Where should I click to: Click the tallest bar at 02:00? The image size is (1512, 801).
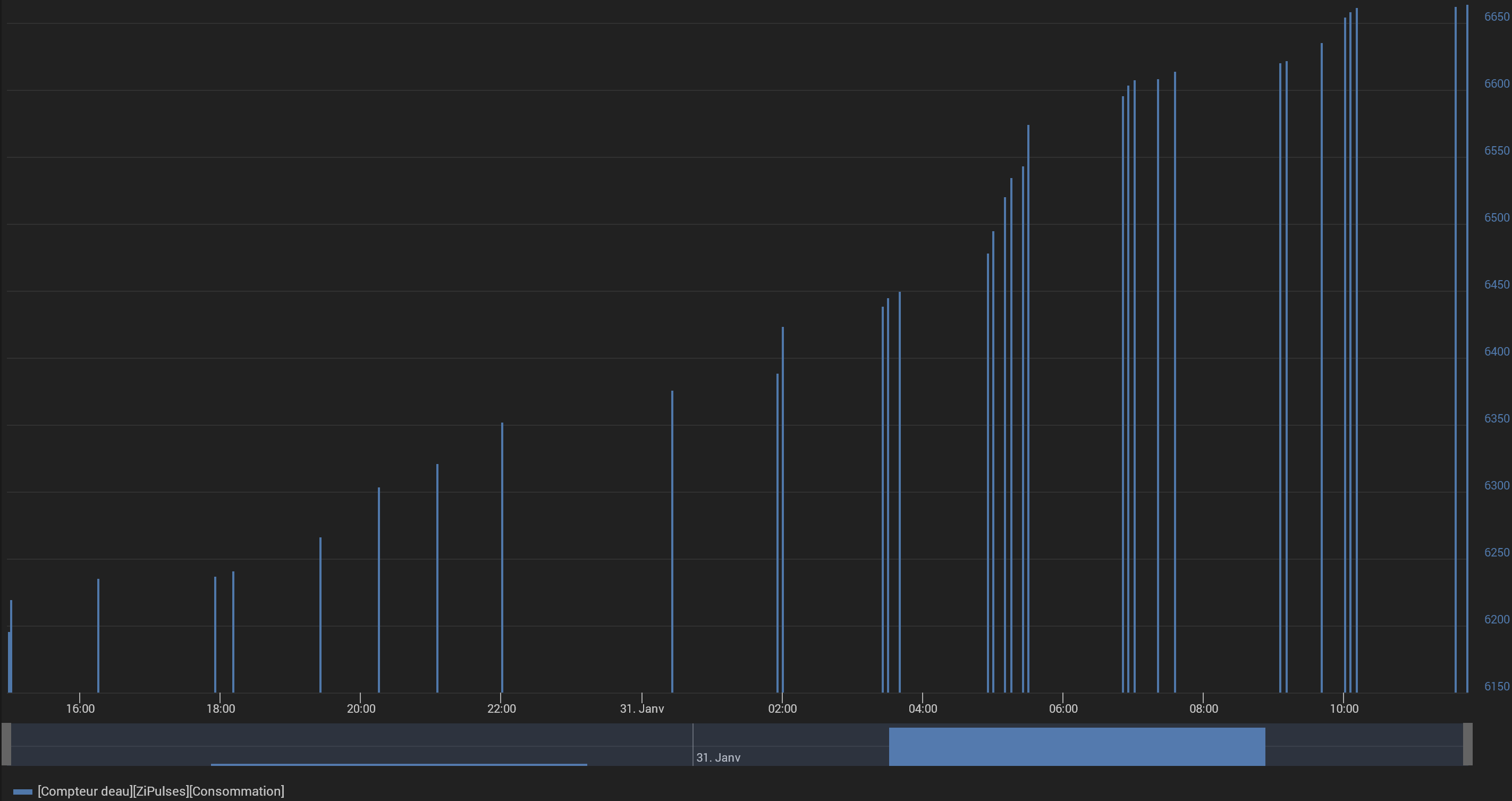pos(782,511)
